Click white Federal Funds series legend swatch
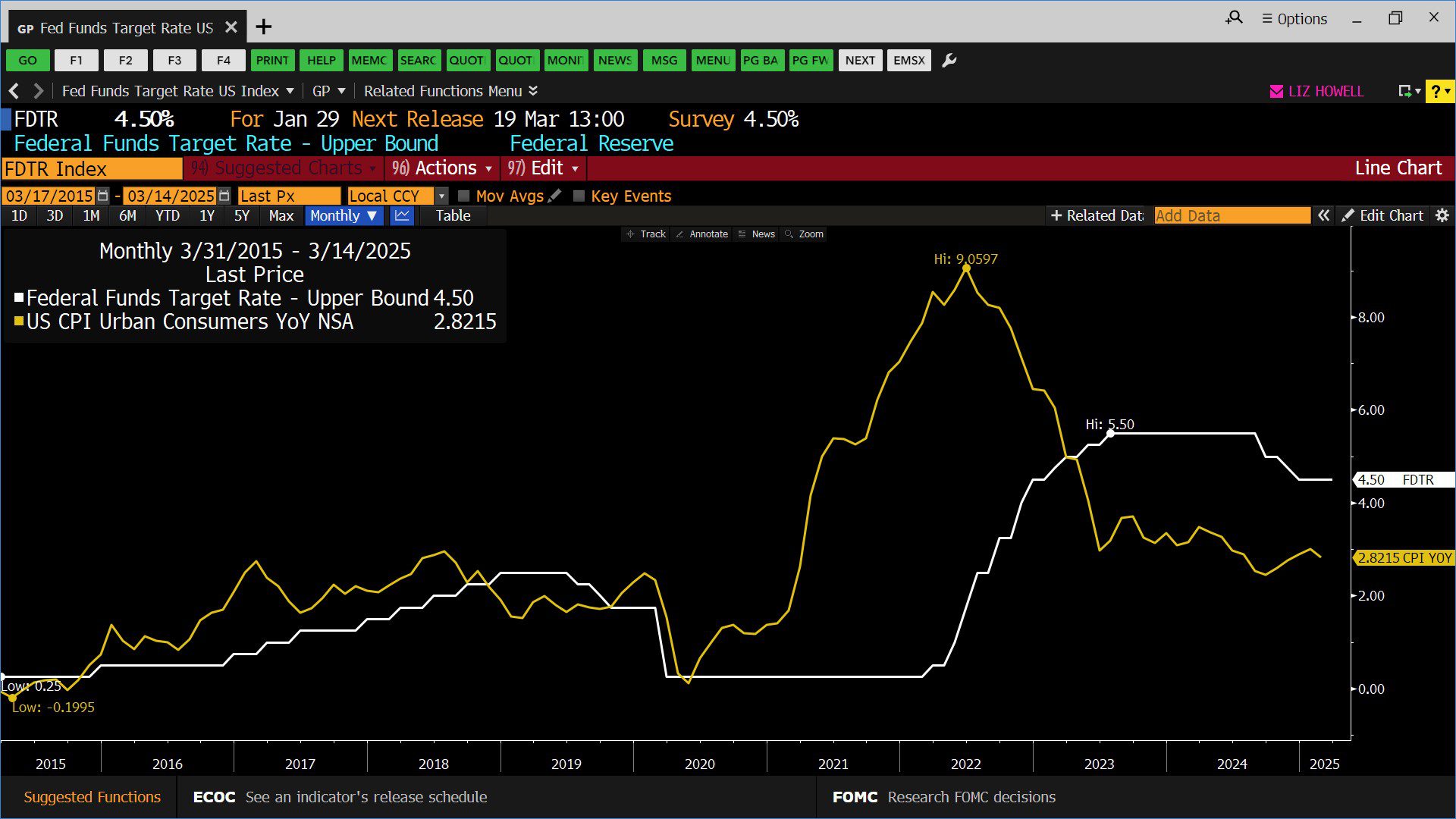This screenshot has width=1456, height=819. (x=19, y=298)
